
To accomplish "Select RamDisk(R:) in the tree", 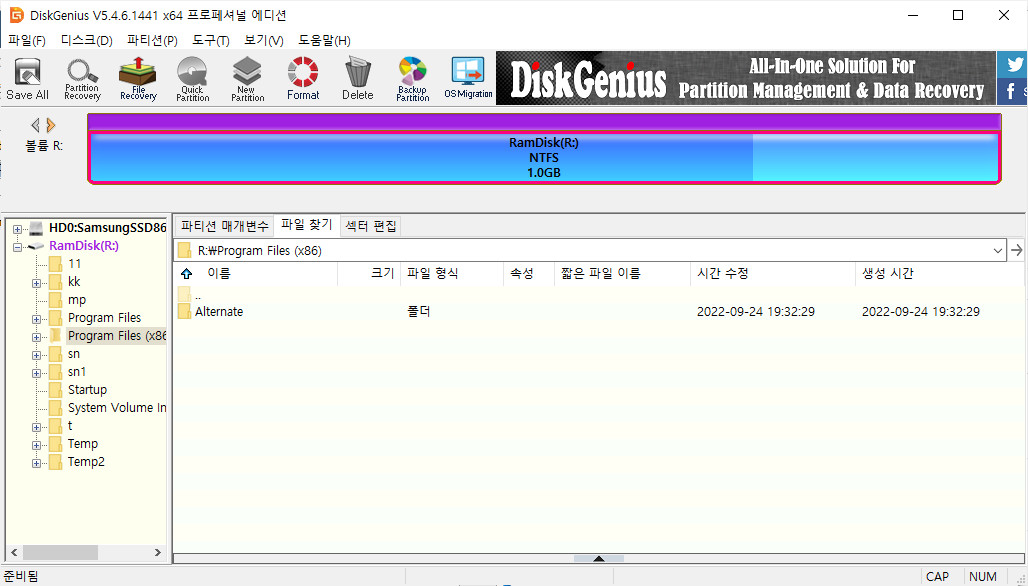I will (84, 246).
